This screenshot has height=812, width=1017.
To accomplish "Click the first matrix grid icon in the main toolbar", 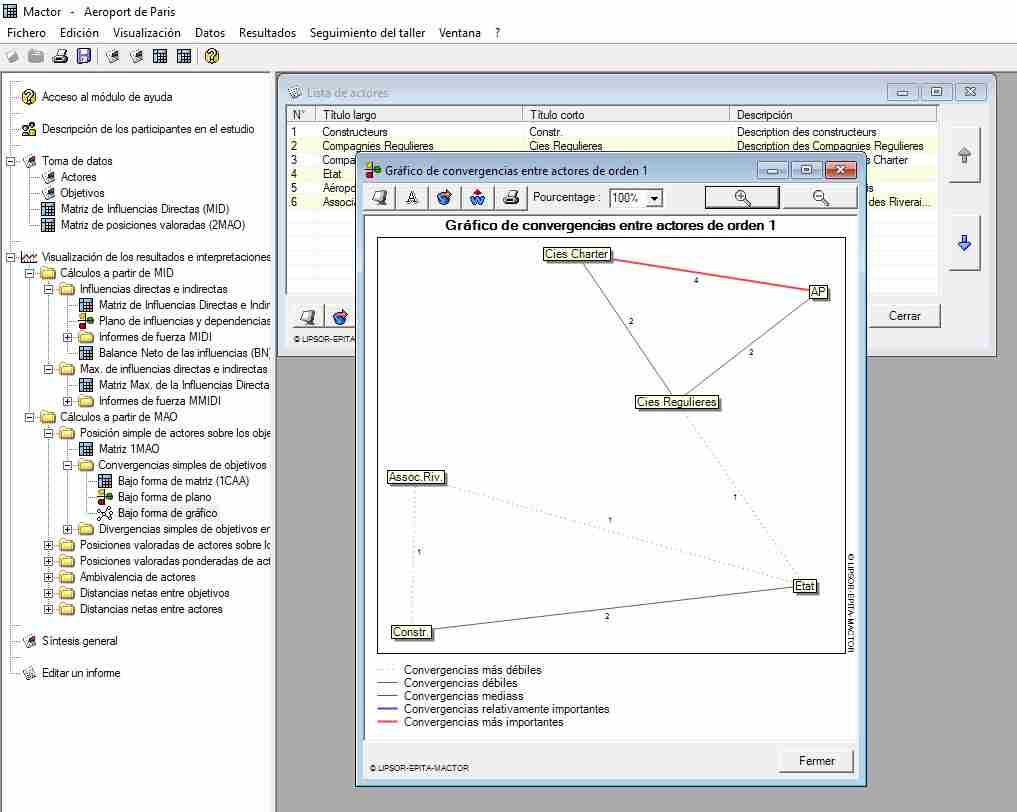I will tap(160, 56).
